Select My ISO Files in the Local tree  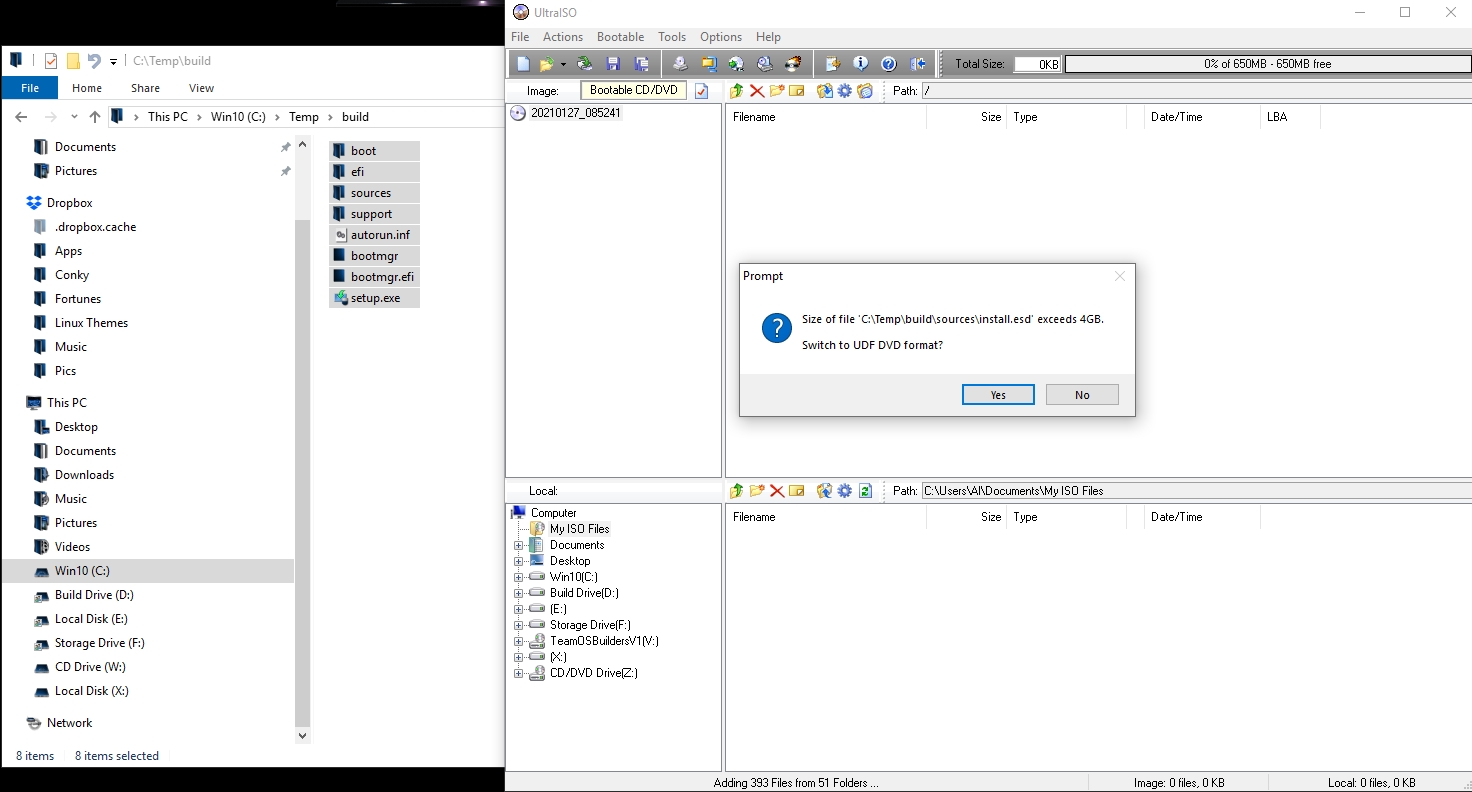579,529
